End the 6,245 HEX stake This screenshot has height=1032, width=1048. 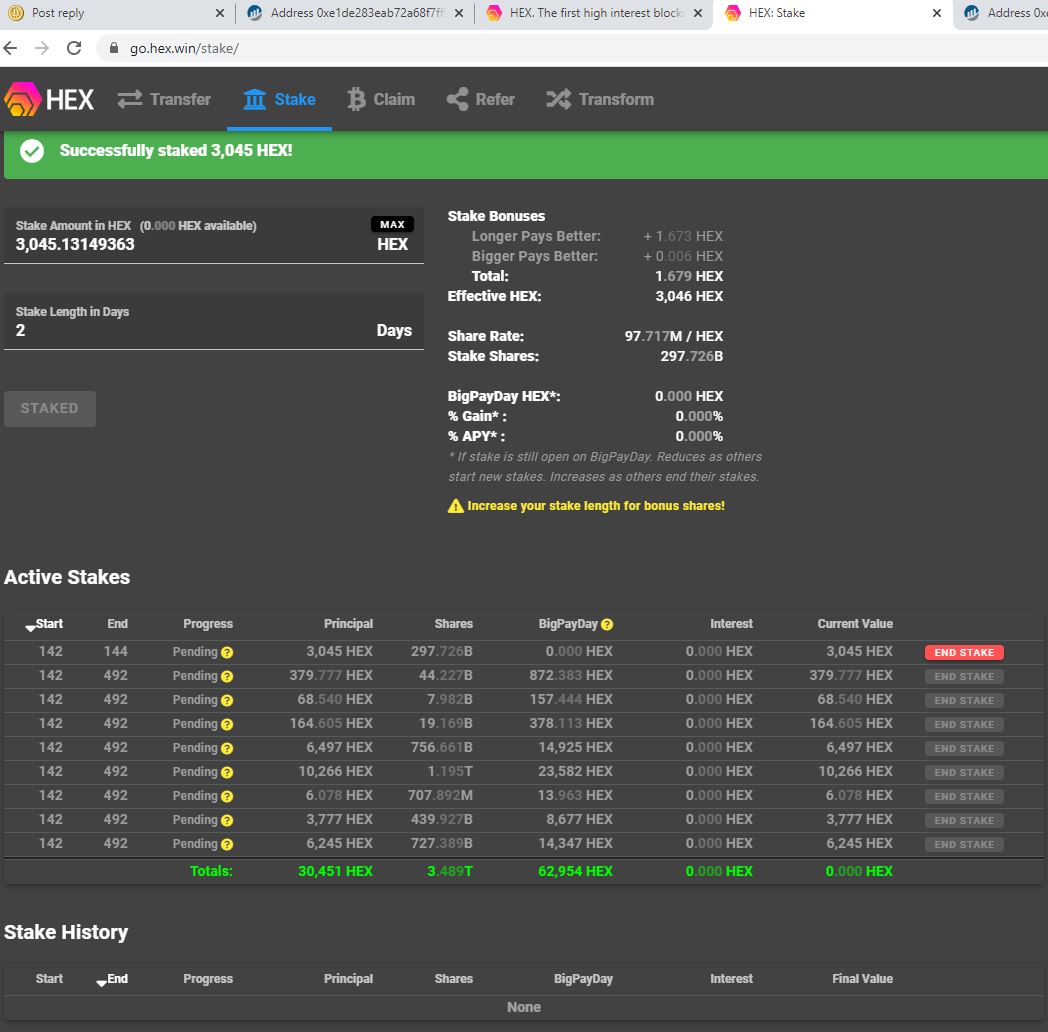964,845
